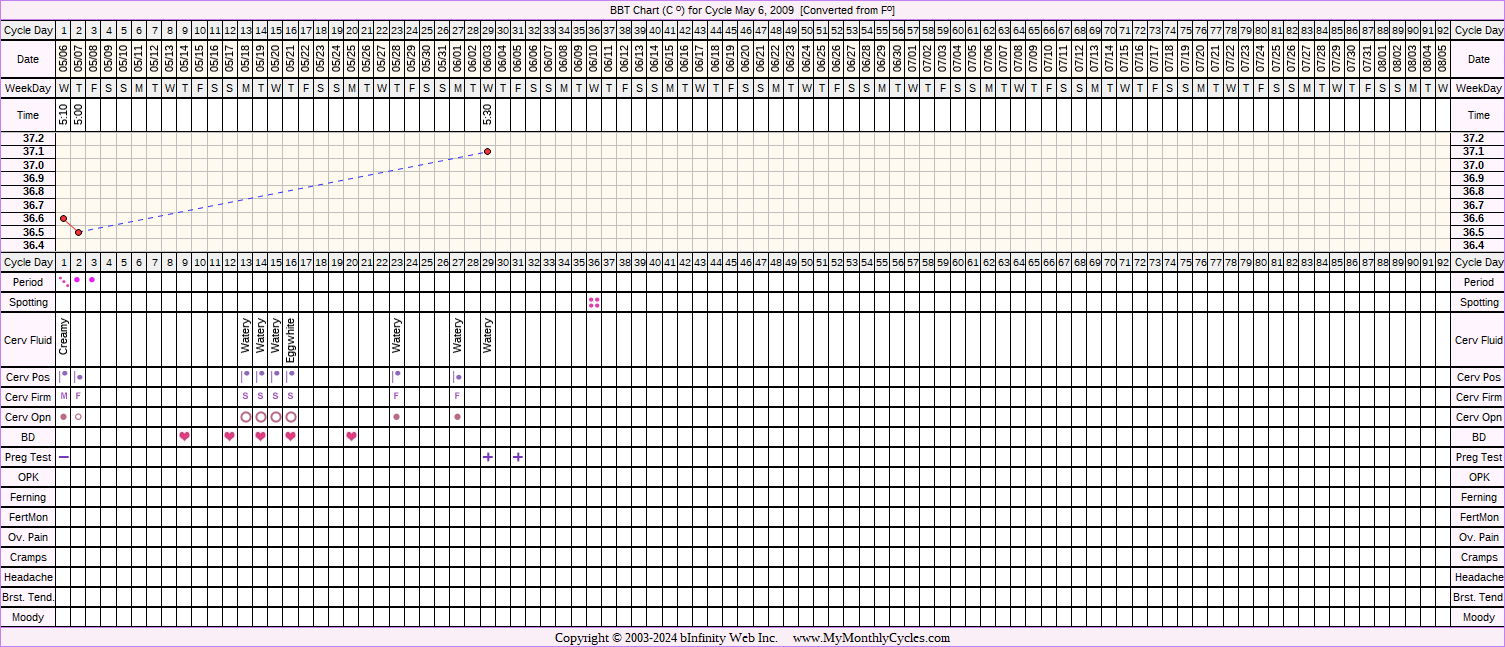Click the BD heart on cycle day 9

[185, 436]
